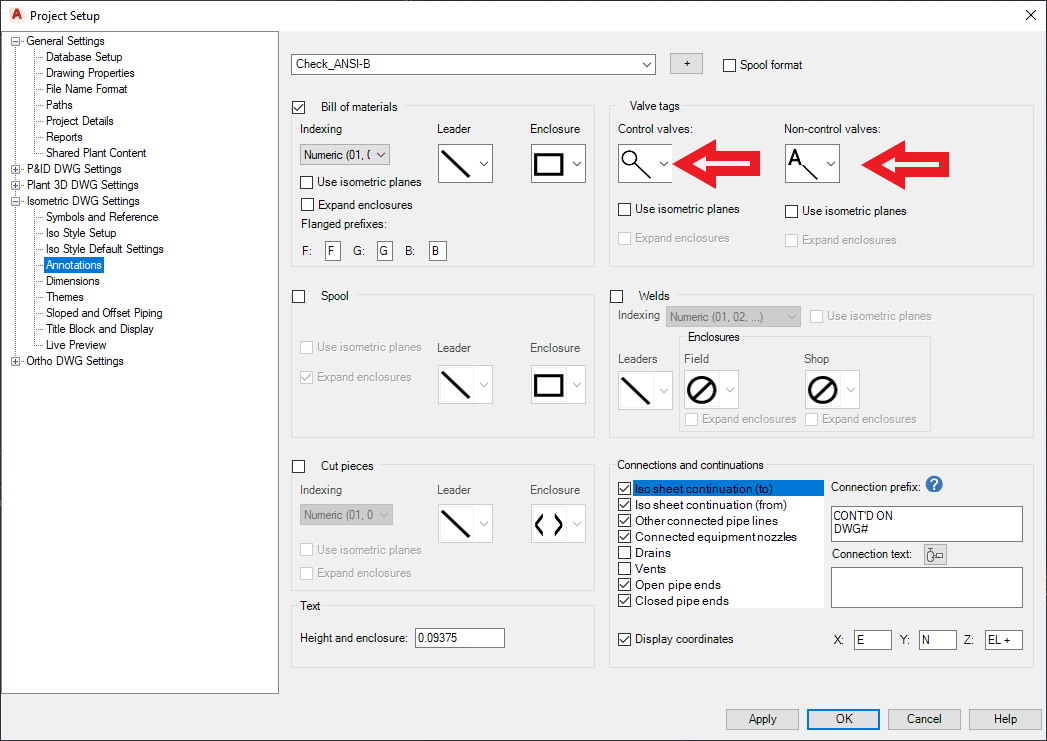This screenshot has height=741, width=1047.
Task: Click the Connection text pick icon
Action: (934, 553)
